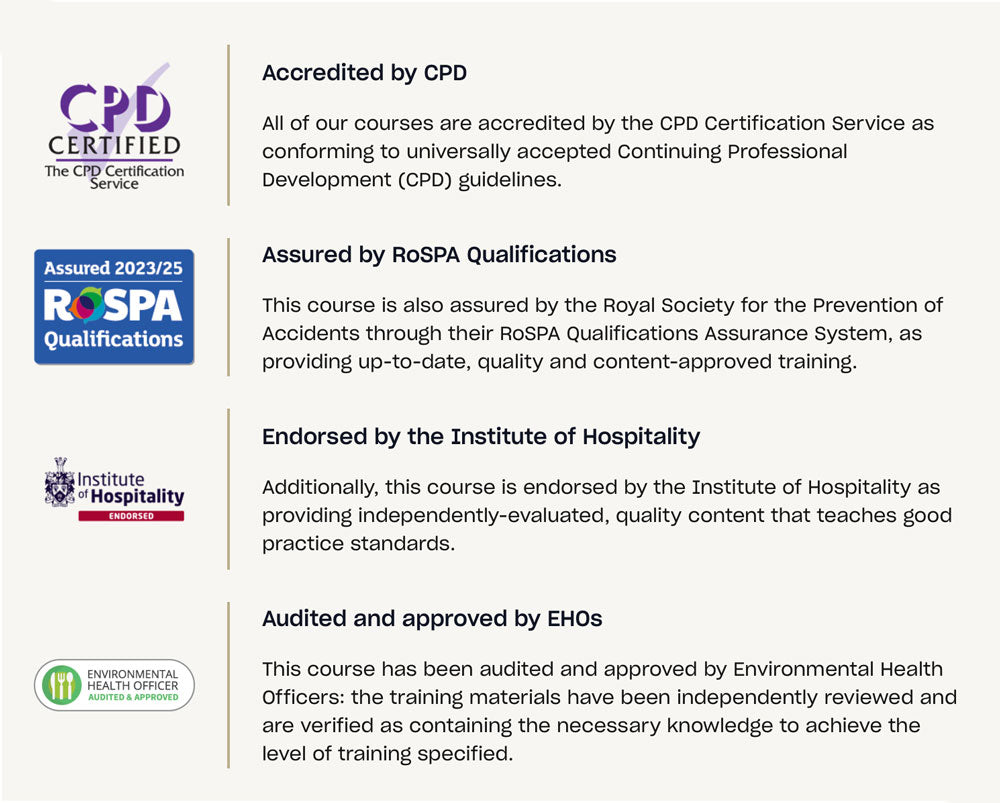Click the vertical divider beside the Hospitality section
Screen dimensions: 1000x803
[x=228, y=489]
